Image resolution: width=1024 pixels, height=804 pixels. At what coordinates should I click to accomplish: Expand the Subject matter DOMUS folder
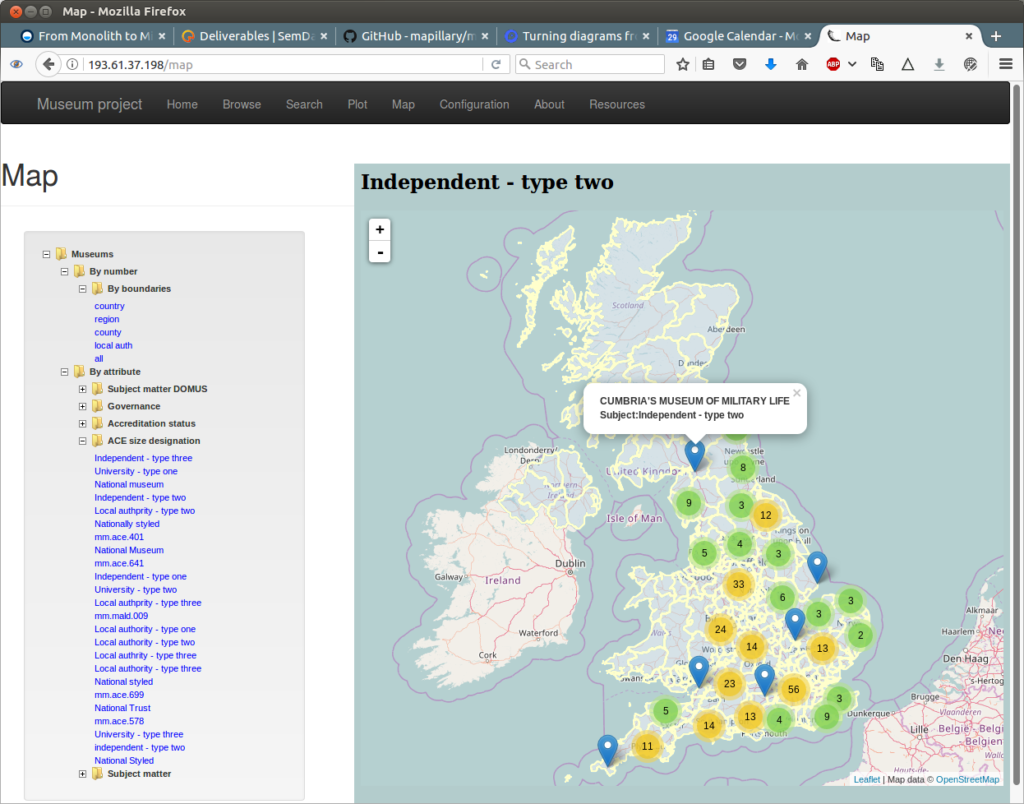pos(82,389)
